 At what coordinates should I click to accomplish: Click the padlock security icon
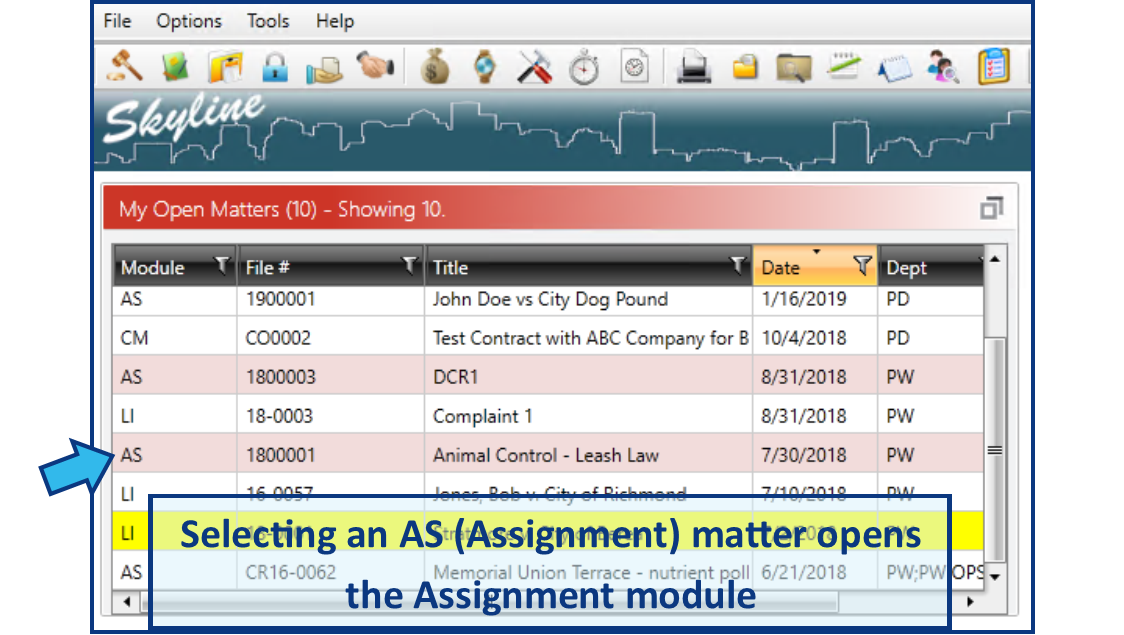tap(275, 66)
